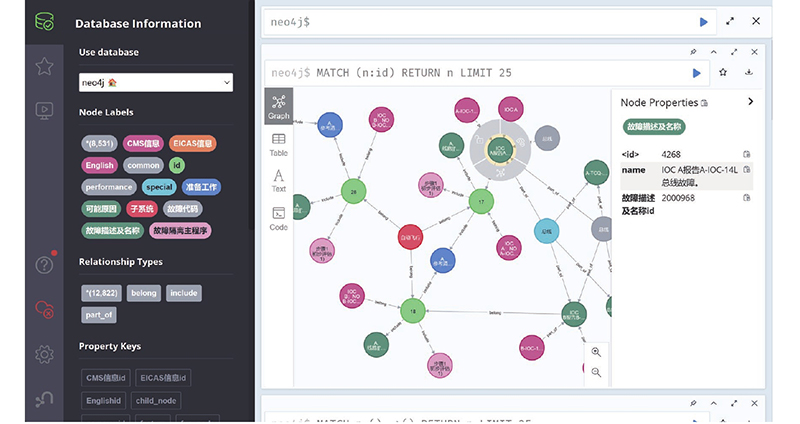Viewport: 800px width, 424px height.
Task: Open sidebar settings gear icon
Action: (44, 354)
